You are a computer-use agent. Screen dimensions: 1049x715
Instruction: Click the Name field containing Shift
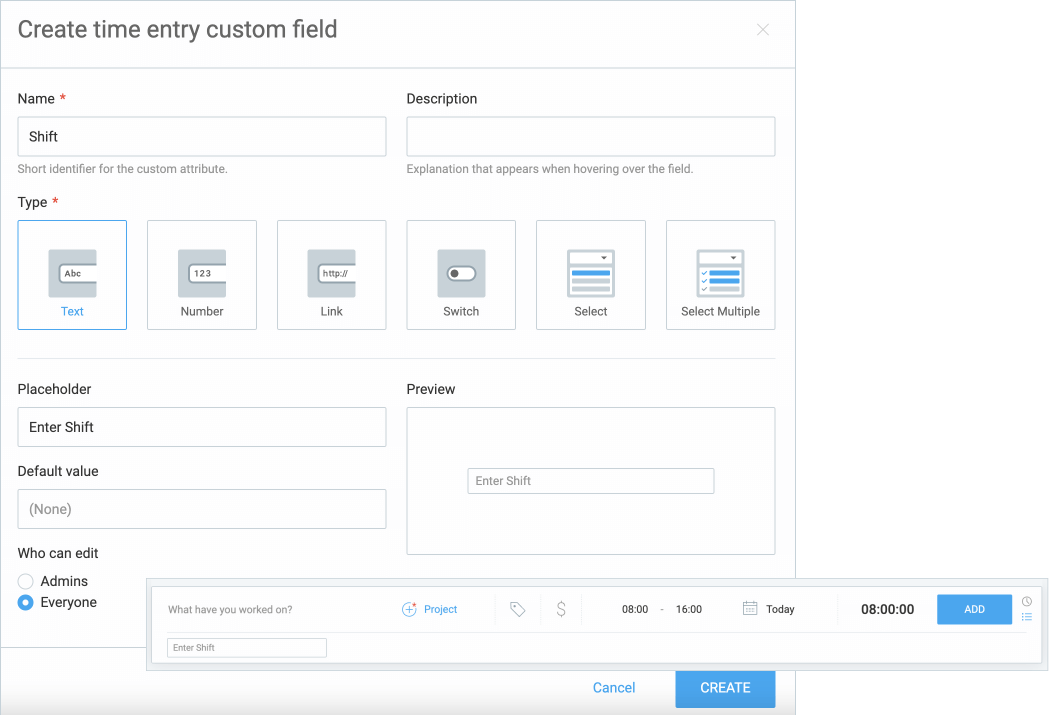click(x=202, y=136)
